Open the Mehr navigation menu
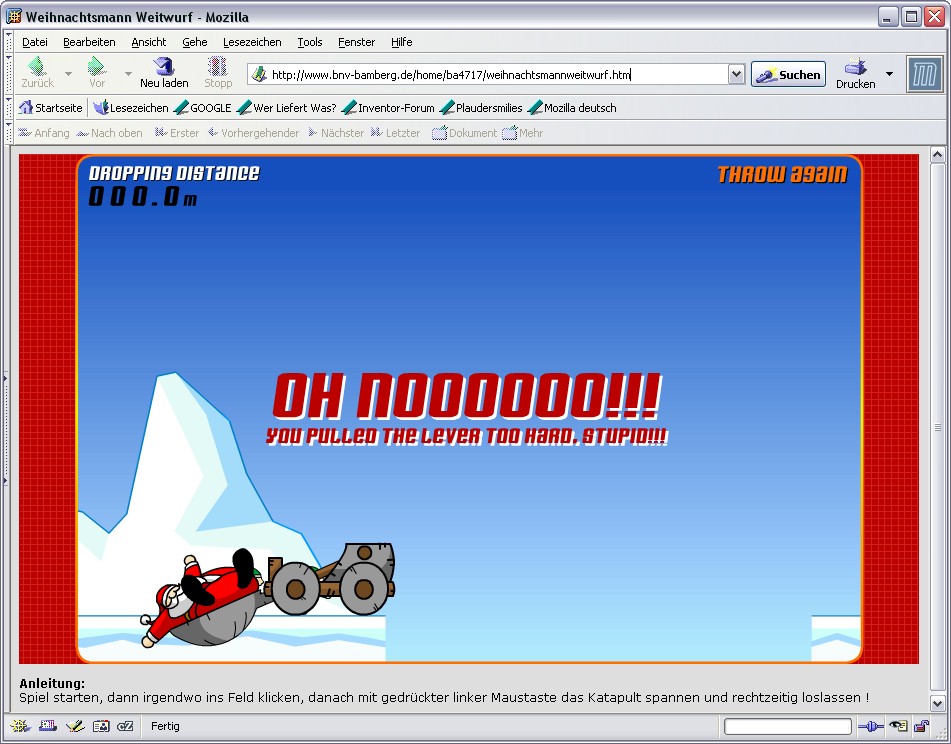 (523, 133)
